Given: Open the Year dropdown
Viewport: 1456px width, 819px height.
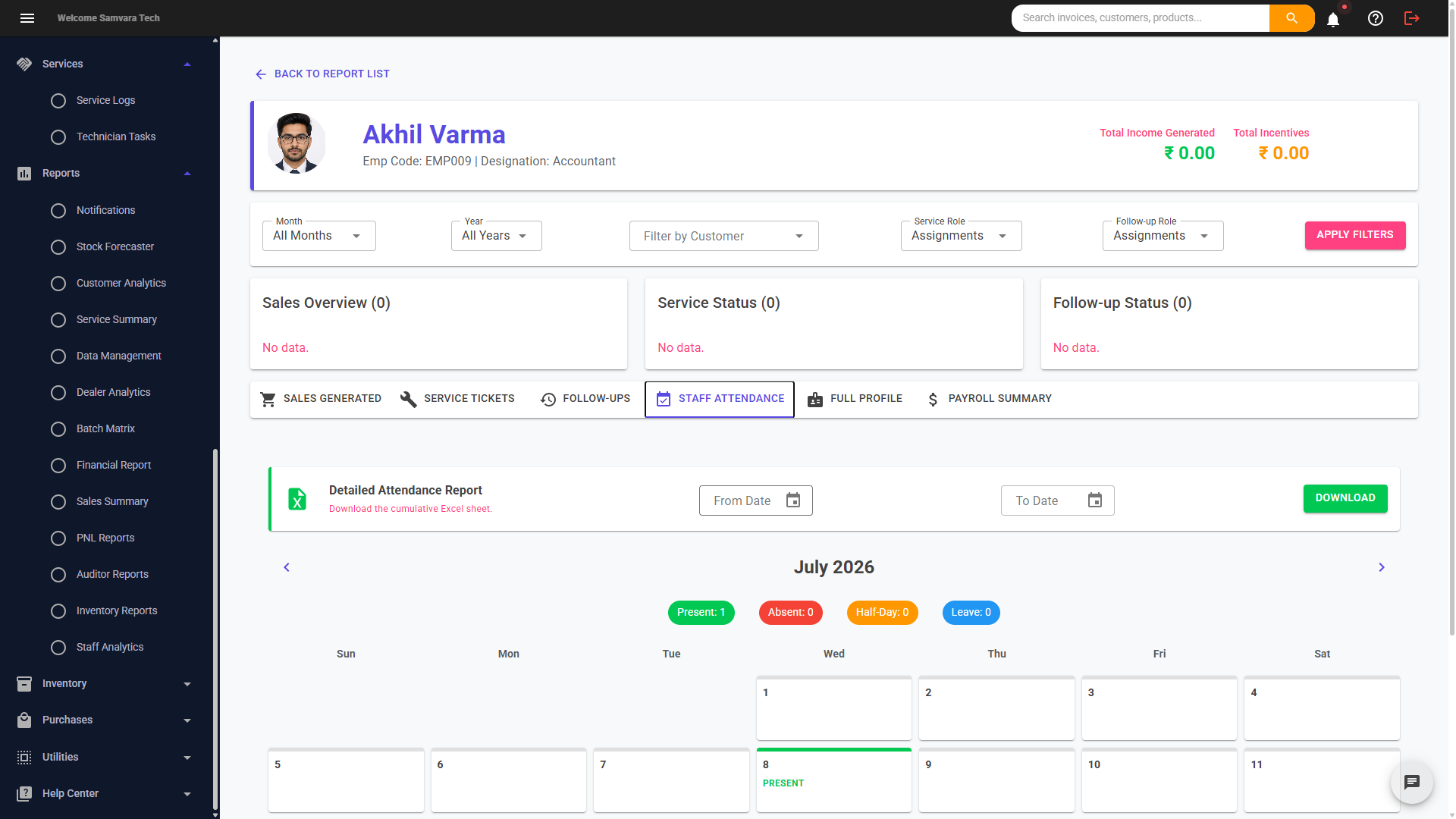Looking at the screenshot, I should click(497, 236).
